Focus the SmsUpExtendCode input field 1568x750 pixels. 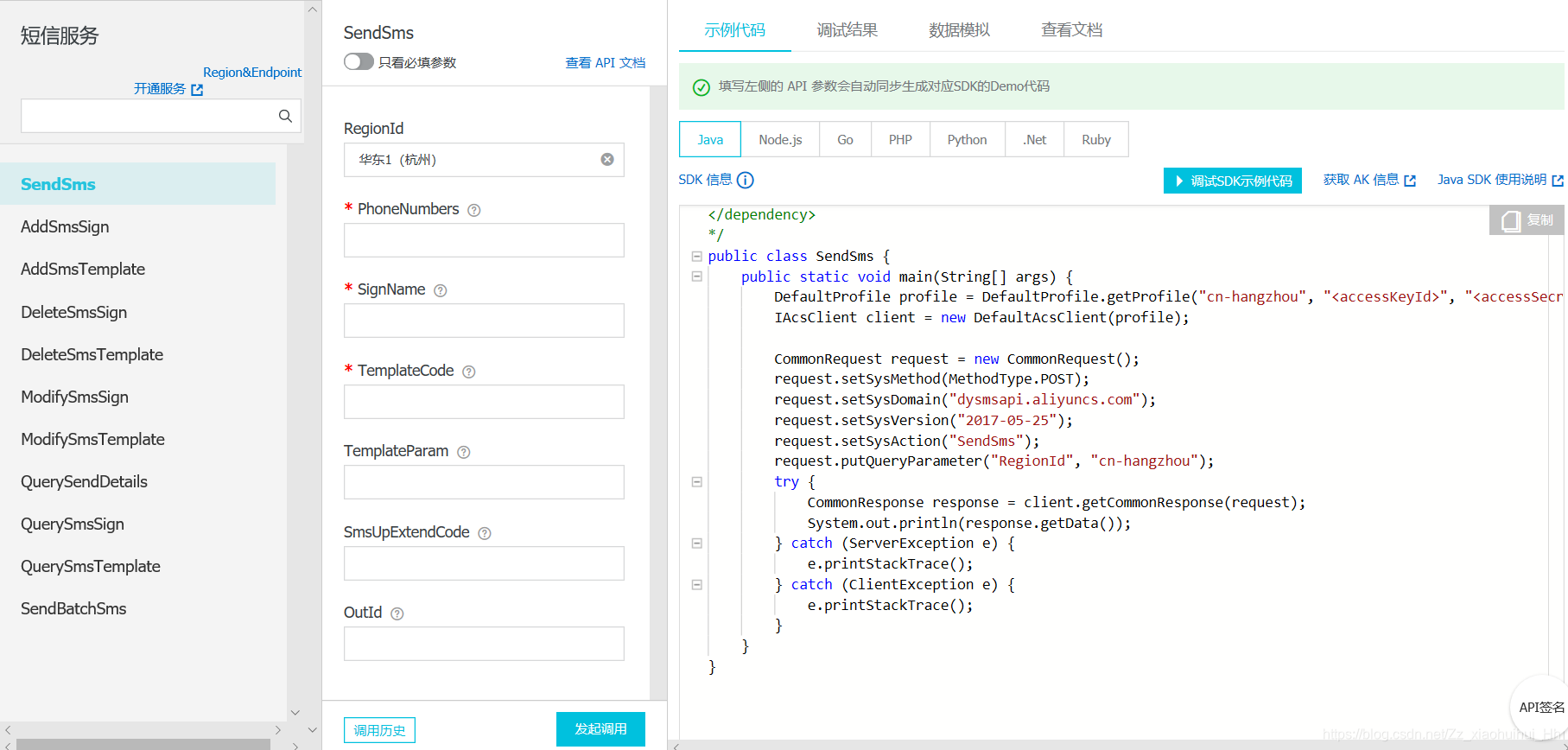click(x=484, y=563)
